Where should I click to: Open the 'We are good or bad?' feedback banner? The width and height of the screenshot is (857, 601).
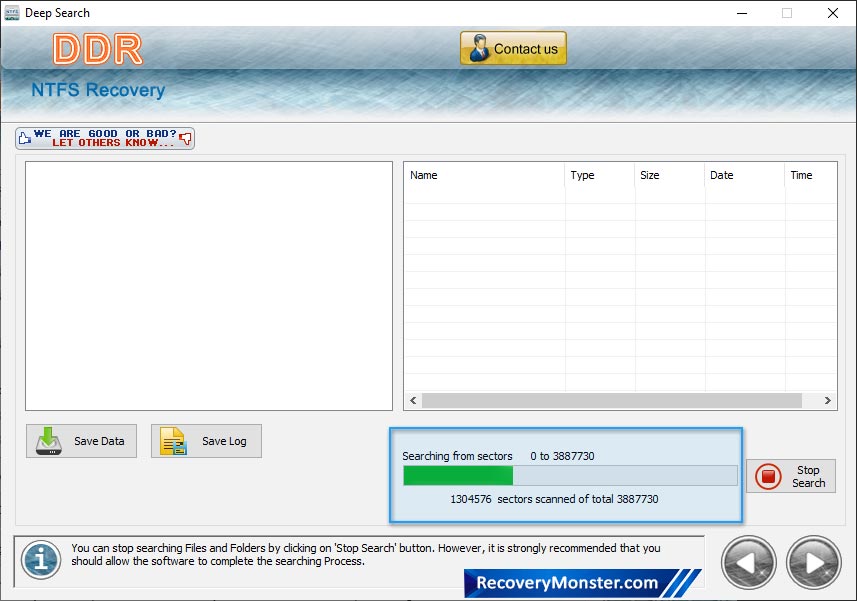click(105, 138)
